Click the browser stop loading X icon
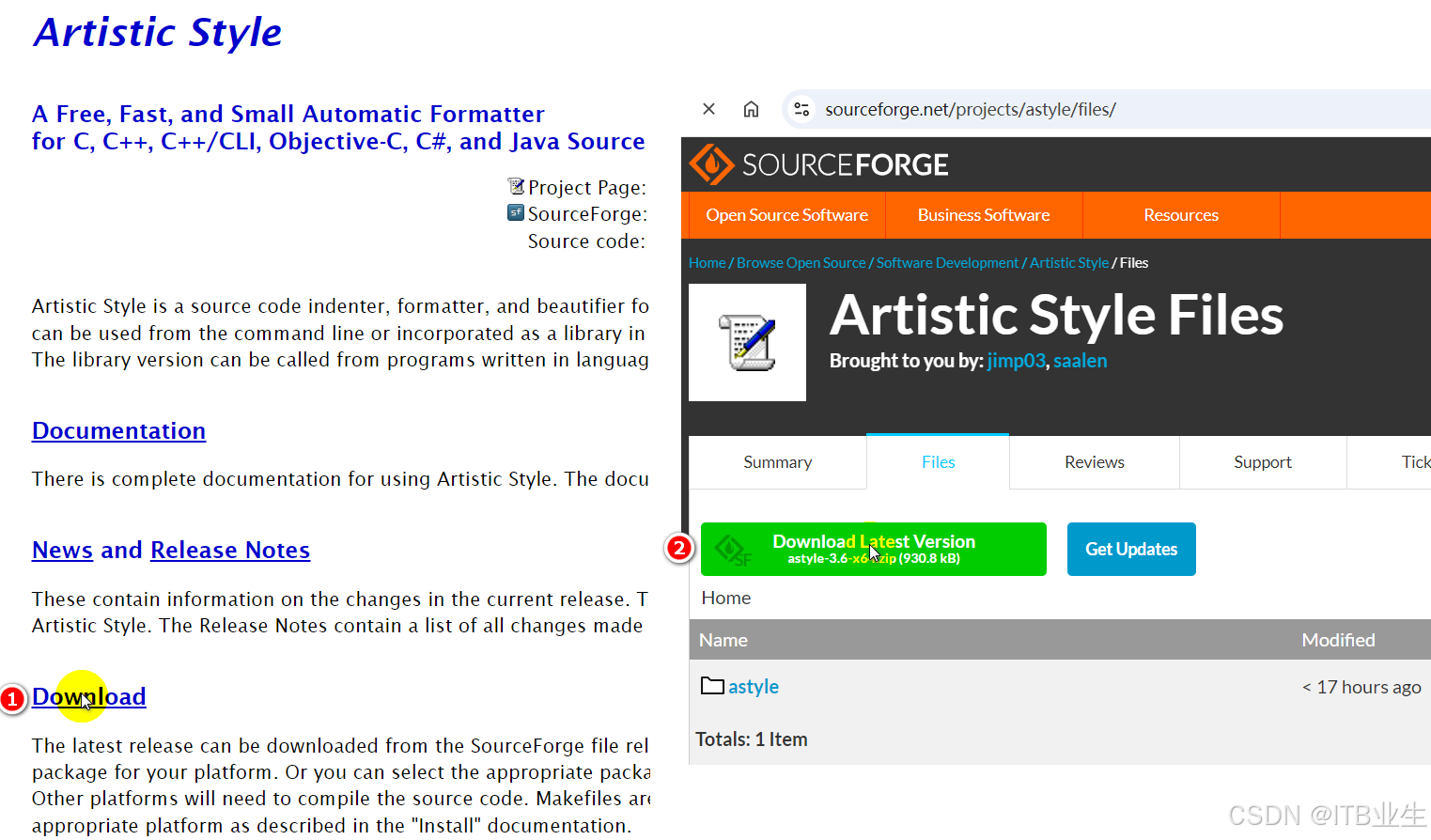 point(709,109)
